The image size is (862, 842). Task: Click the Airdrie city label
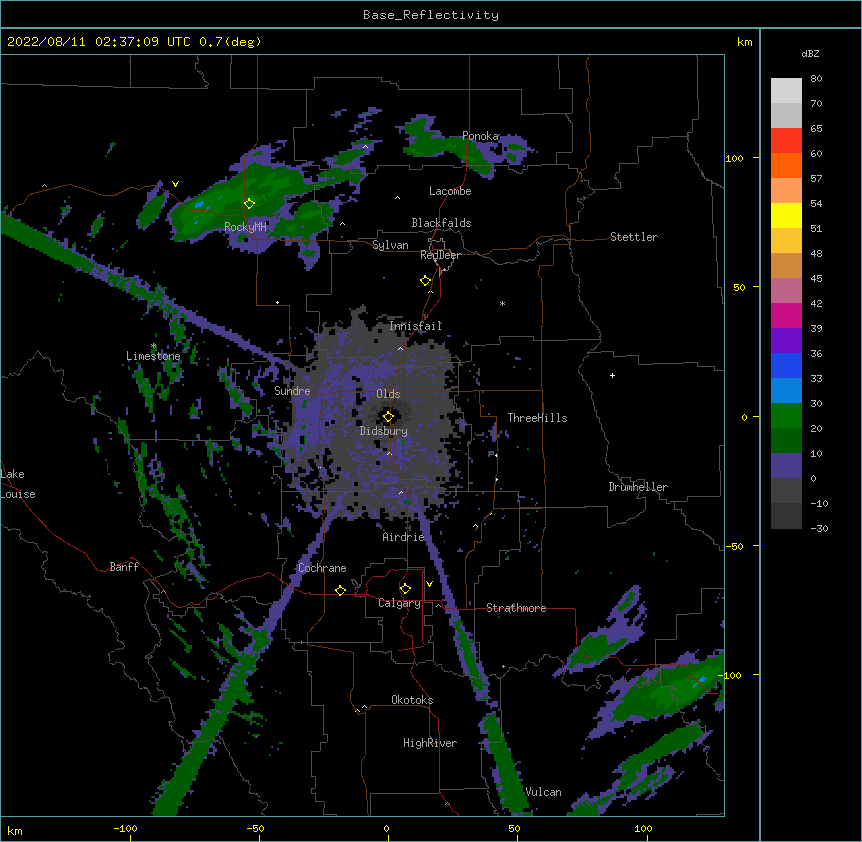(404, 537)
